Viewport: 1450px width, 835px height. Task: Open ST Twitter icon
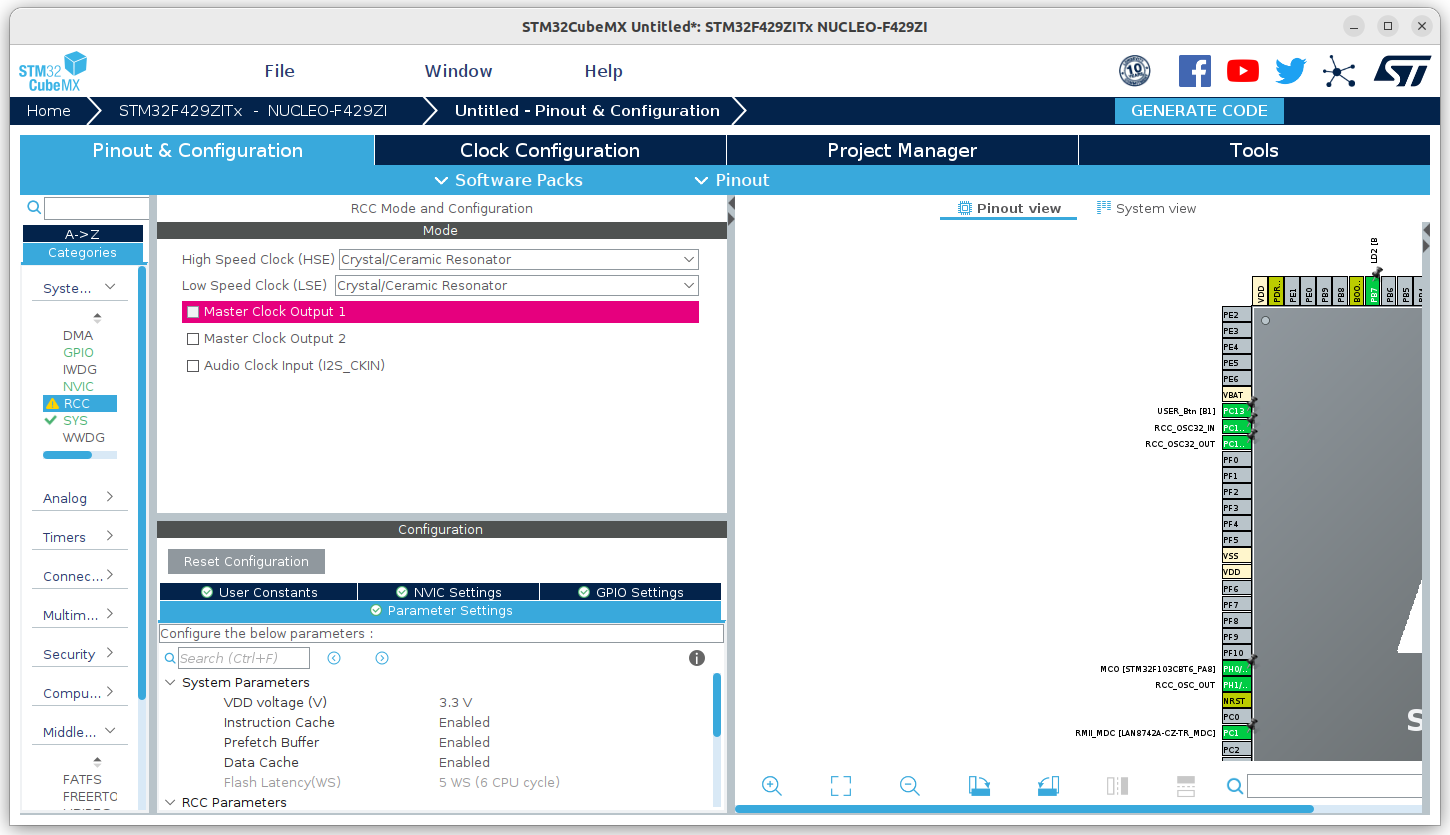[1290, 71]
